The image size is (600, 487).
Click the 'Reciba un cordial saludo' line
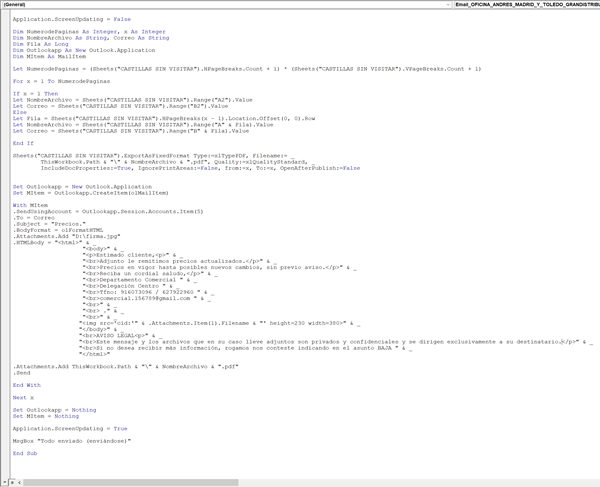click(x=150, y=274)
